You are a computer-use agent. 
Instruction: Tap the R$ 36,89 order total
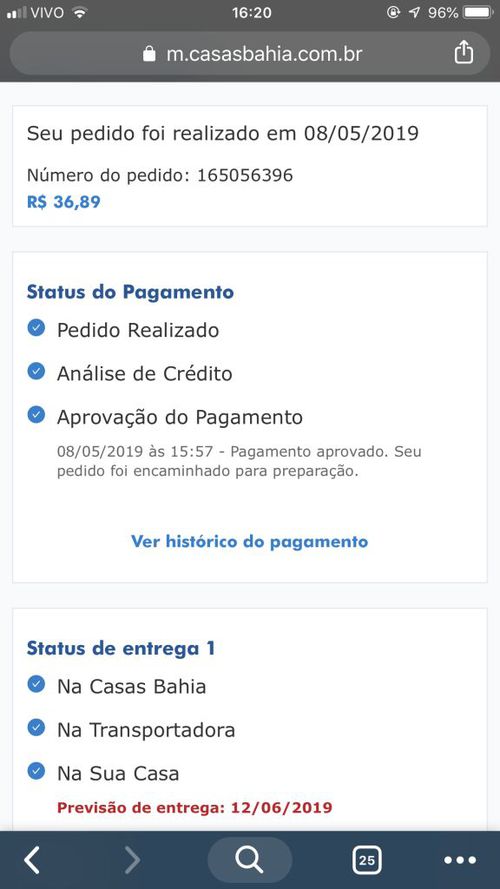coord(63,202)
